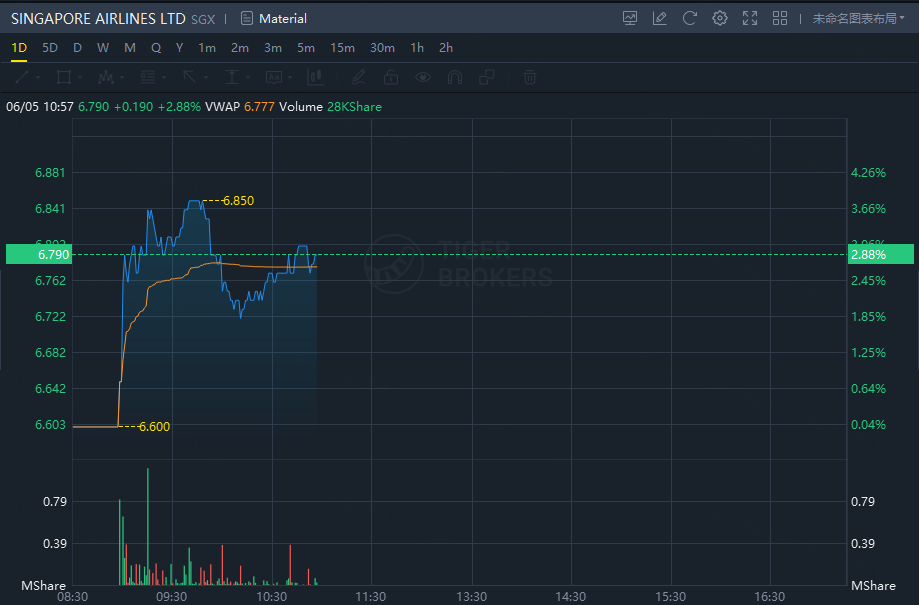
Task: Select the 5m interval
Action: click(305, 48)
